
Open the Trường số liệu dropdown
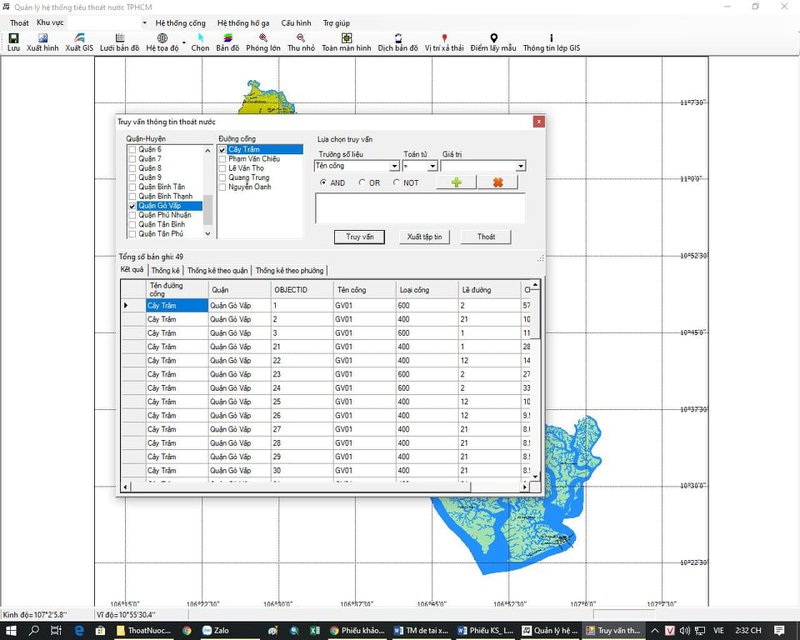394,166
